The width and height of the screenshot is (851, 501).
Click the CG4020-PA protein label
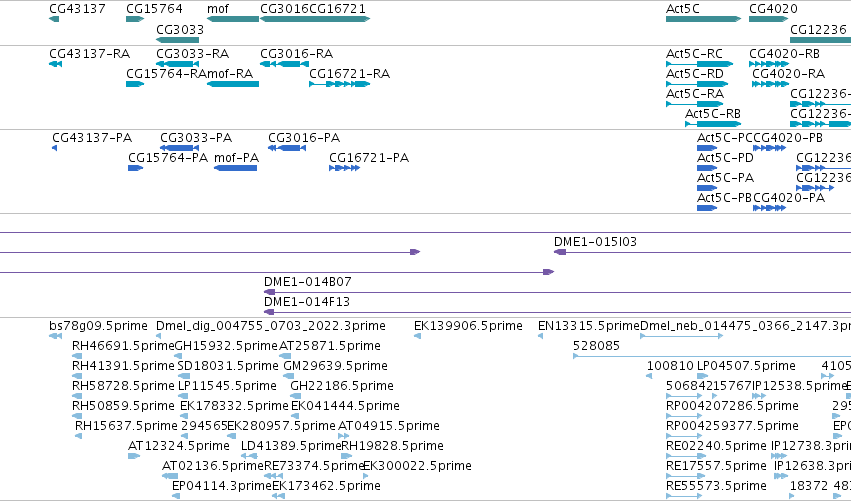tap(789, 198)
